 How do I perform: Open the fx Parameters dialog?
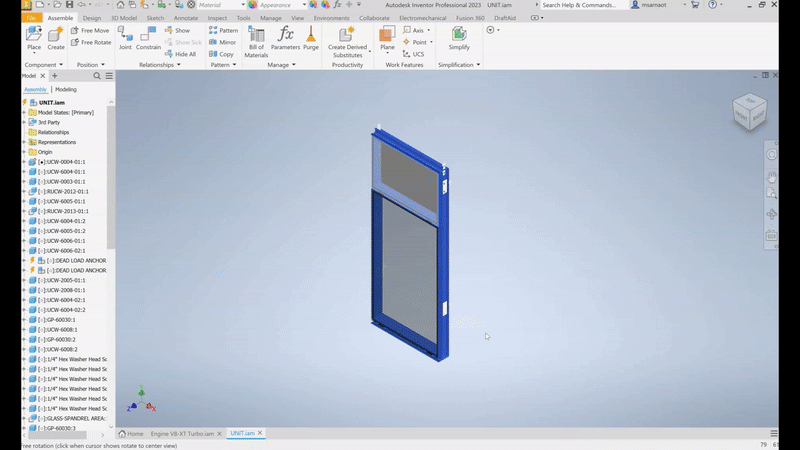pos(285,38)
